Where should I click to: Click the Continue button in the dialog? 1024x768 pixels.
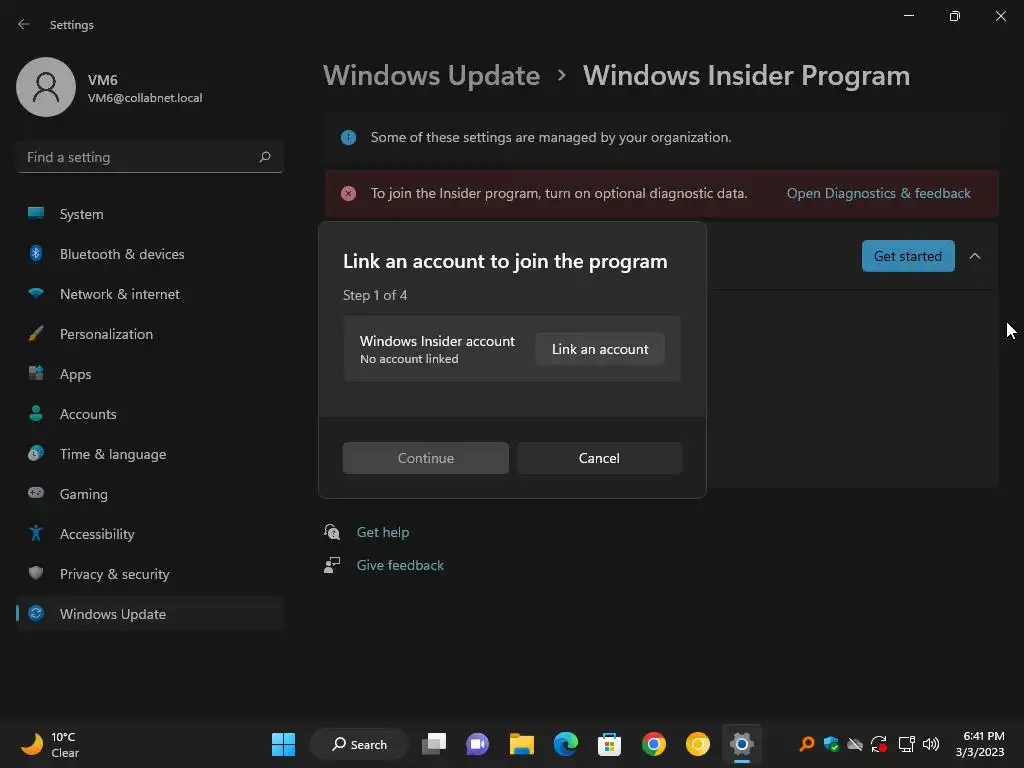click(426, 458)
